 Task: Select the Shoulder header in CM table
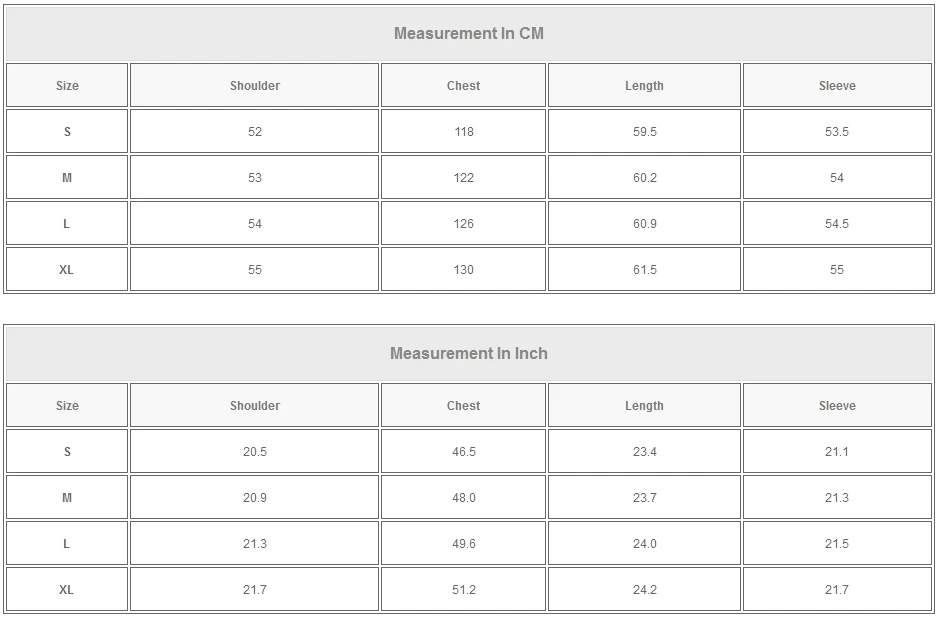(255, 86)
